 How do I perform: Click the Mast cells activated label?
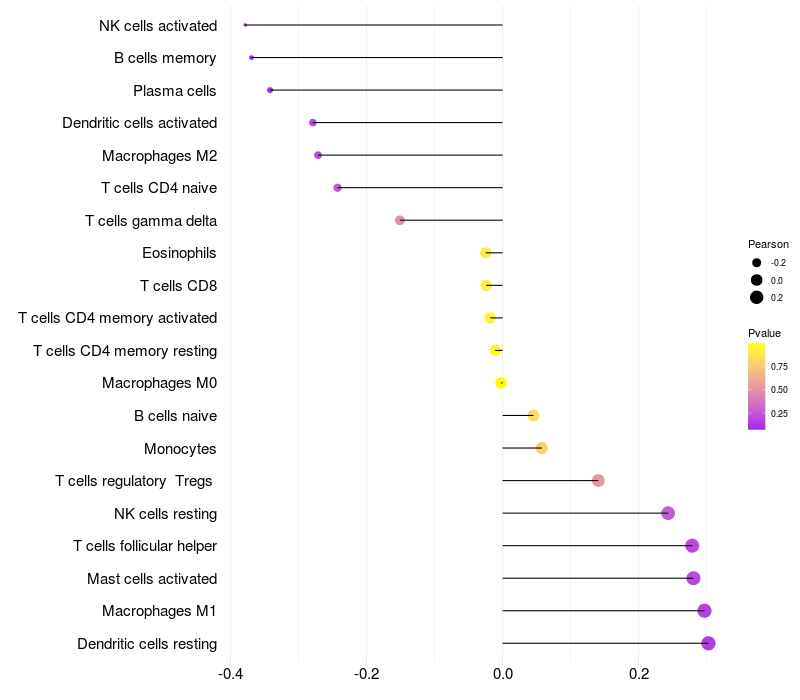pos(152,579)
